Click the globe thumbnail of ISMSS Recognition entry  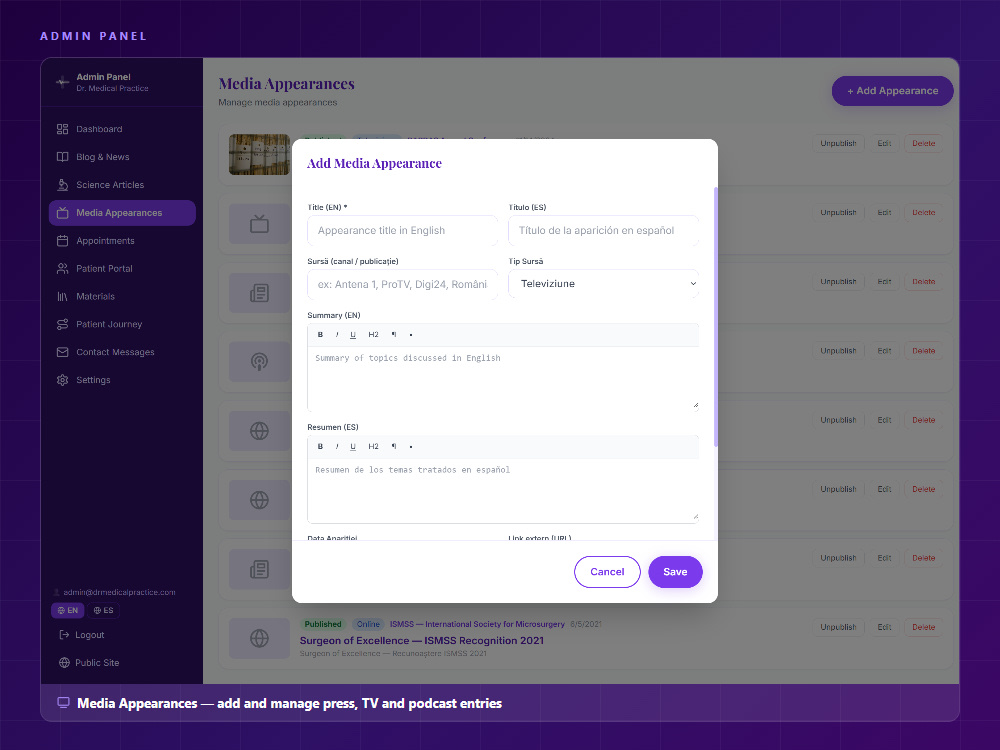[259, 638]
